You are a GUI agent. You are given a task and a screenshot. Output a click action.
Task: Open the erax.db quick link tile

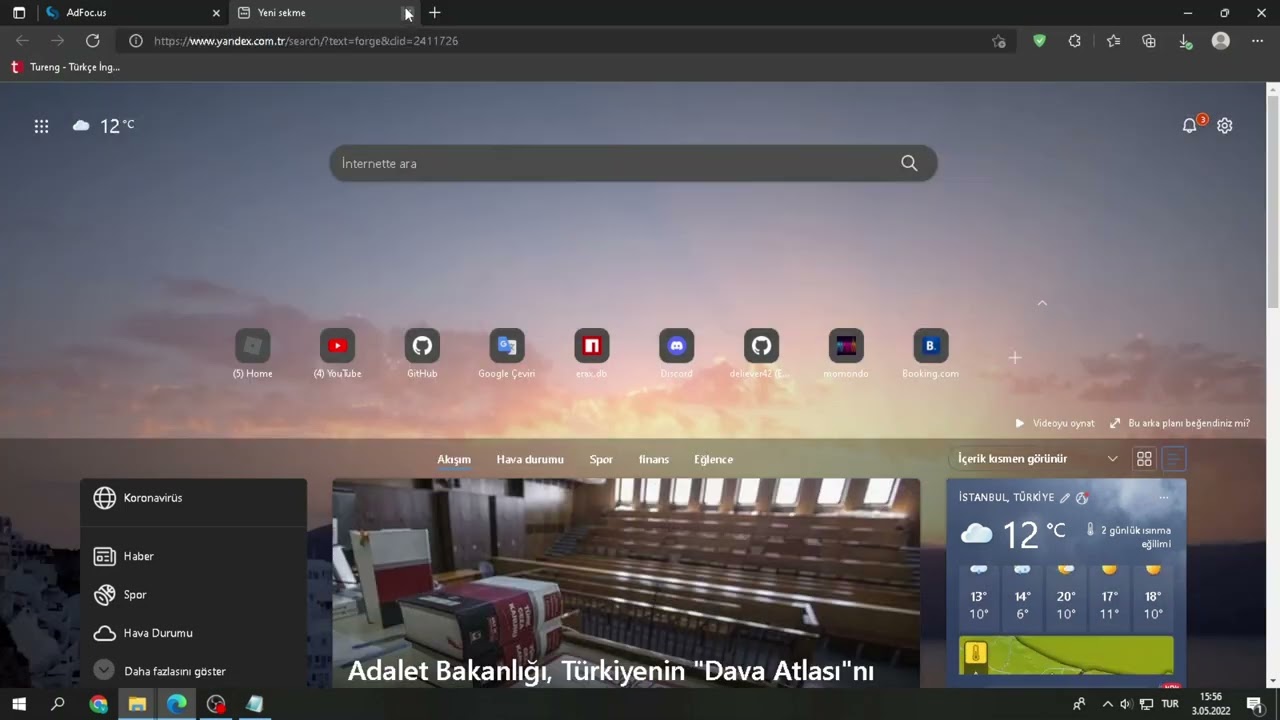pos(592,354)
